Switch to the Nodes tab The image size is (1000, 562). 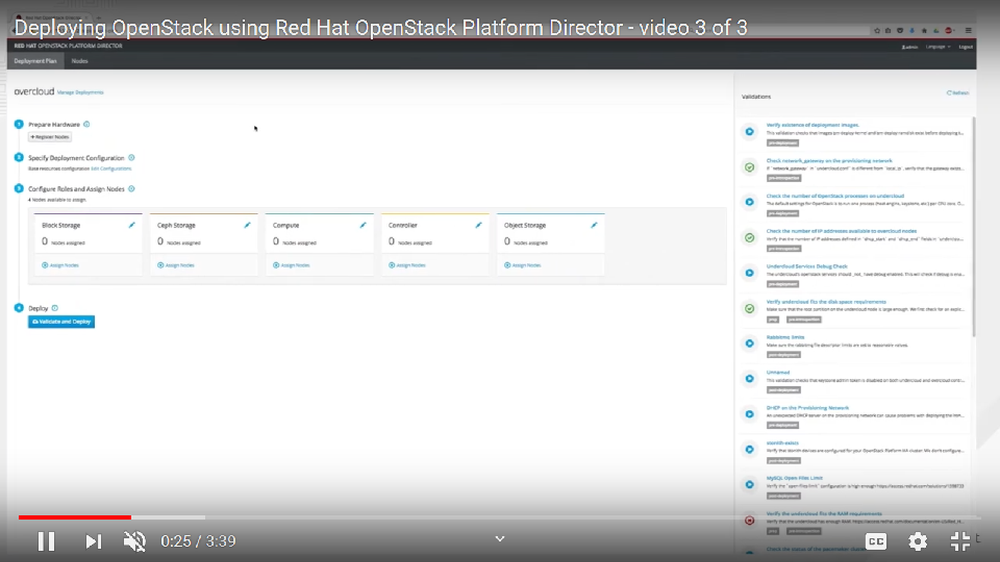coord(80,61)
